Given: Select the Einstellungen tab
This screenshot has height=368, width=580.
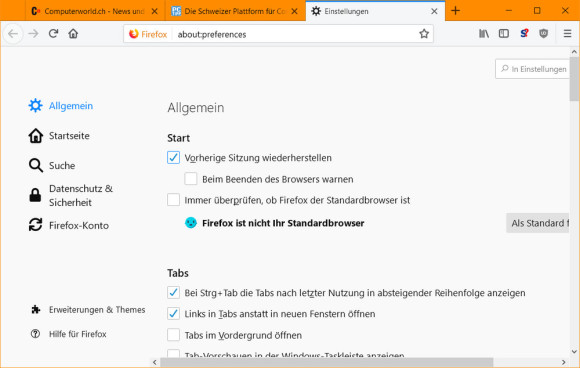Looking at the screenshot, I should pyautogui.click(x=375, y=11).
